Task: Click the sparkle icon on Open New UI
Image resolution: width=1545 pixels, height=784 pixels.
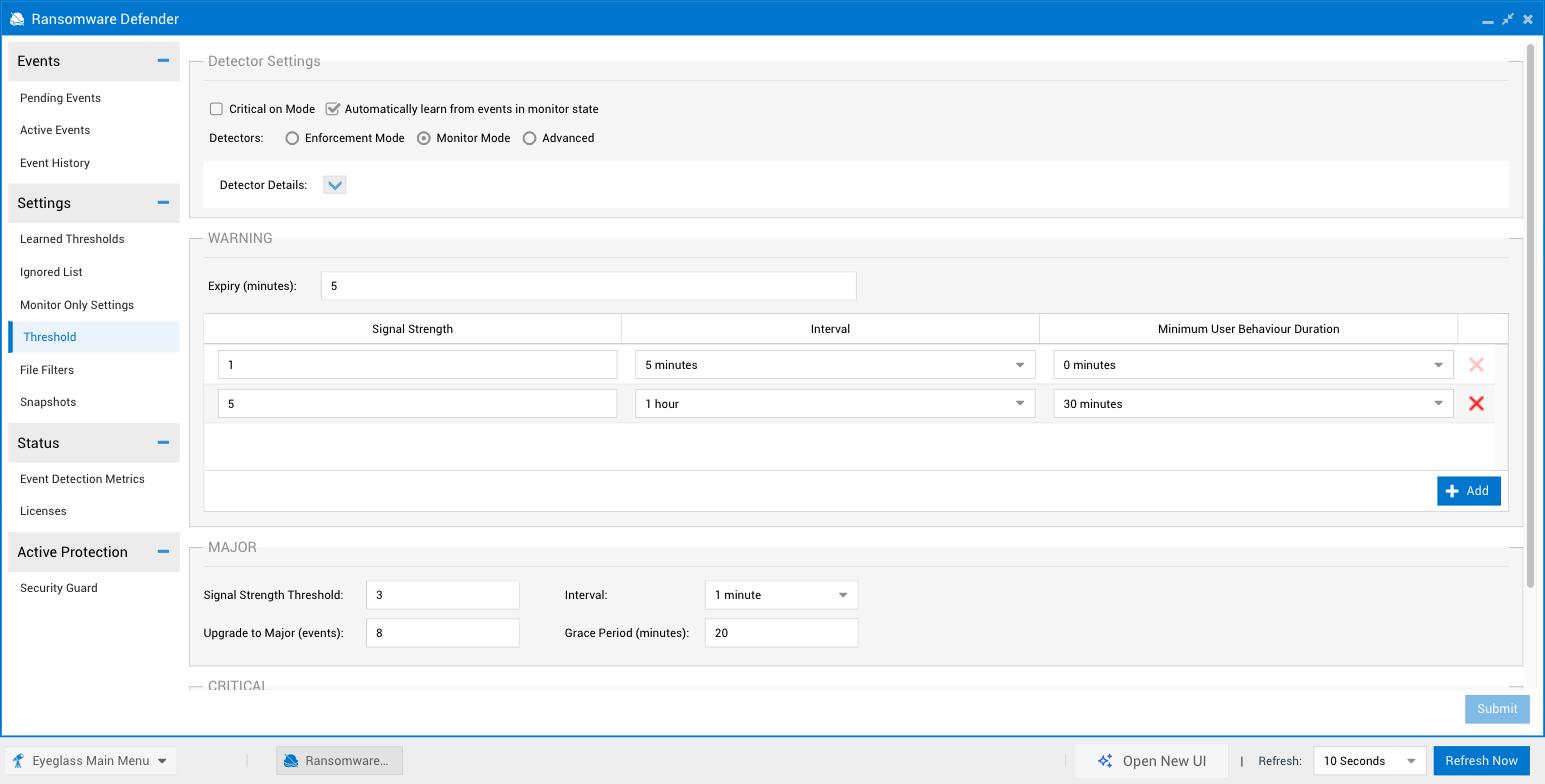Action: coord(1105,761)
